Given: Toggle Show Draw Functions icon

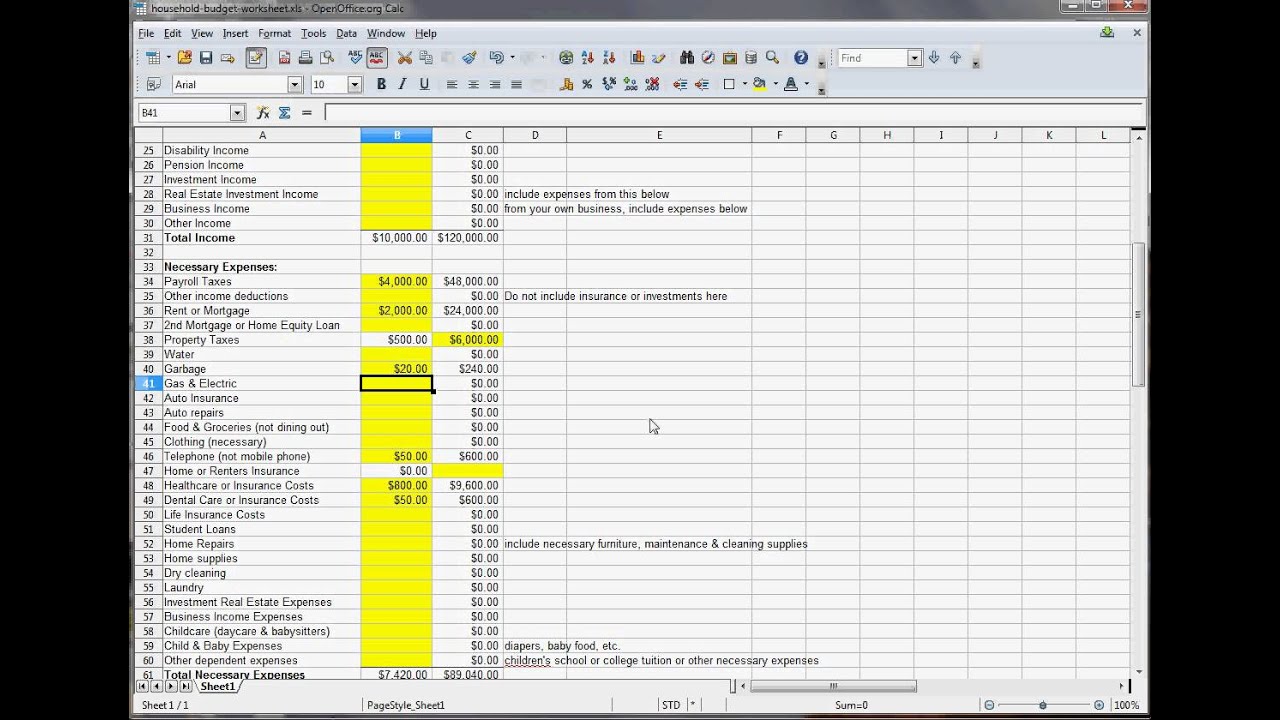Looking at the screenshot, I should [x=659, y=58].
